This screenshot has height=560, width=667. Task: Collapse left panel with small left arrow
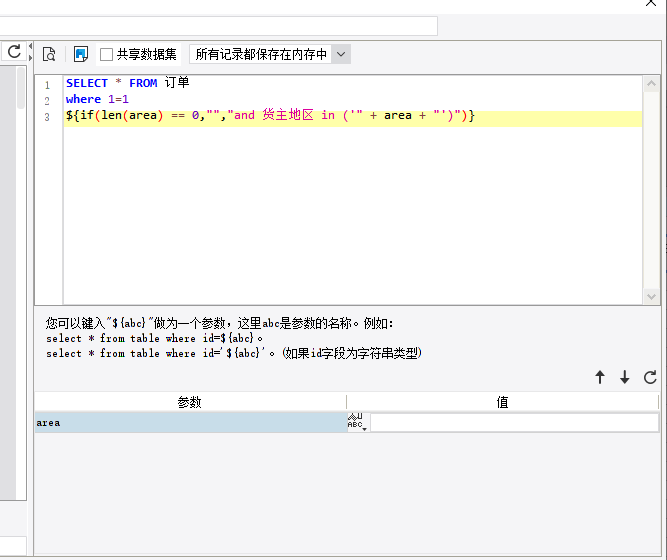pos(30,46)
